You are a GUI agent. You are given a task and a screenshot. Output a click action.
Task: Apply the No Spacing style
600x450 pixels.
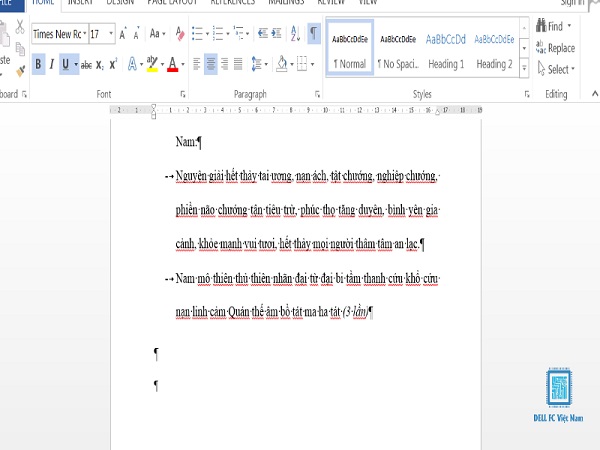pyautogui.click(x=398, y=48)
